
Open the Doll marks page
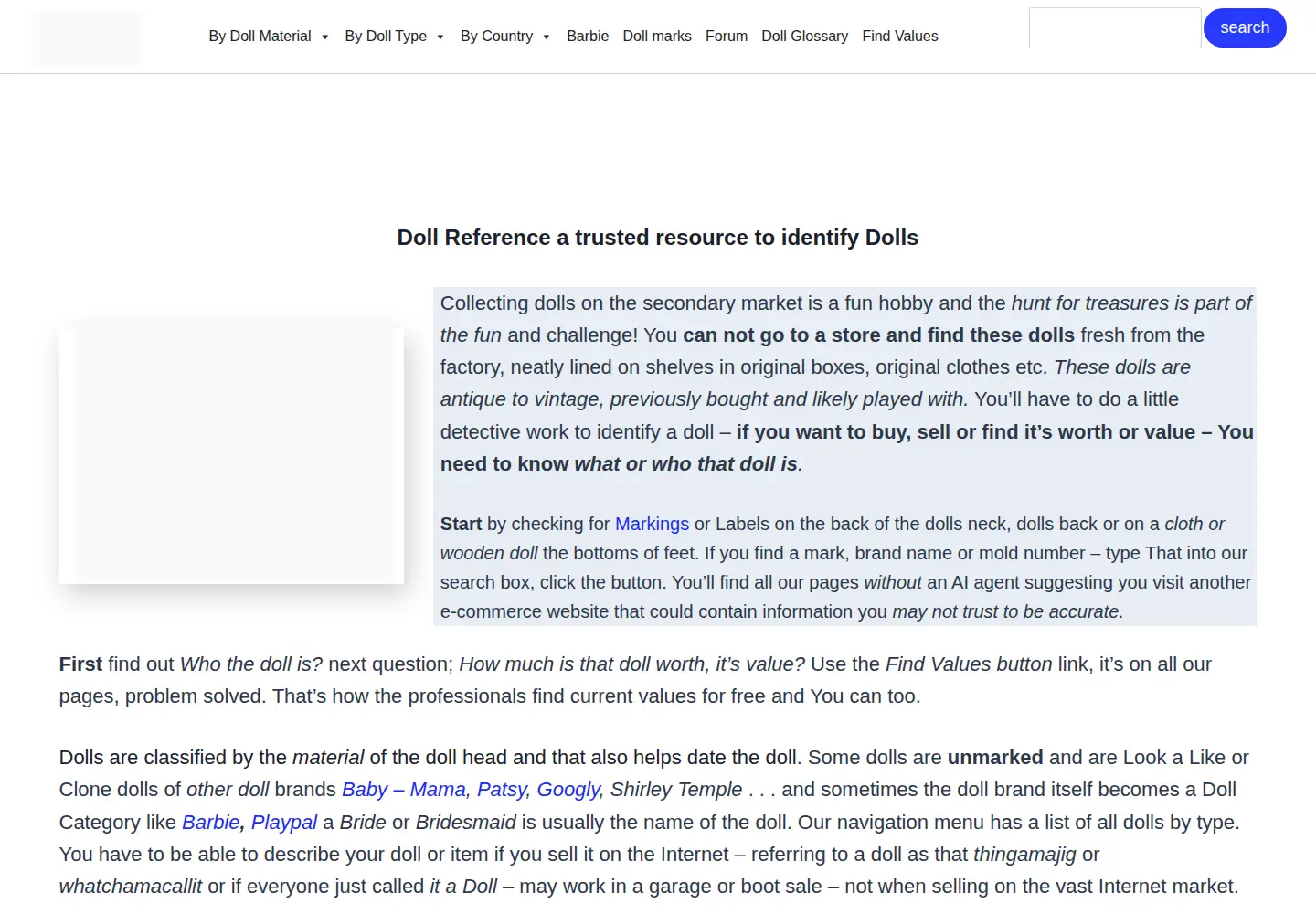[657, 37]
